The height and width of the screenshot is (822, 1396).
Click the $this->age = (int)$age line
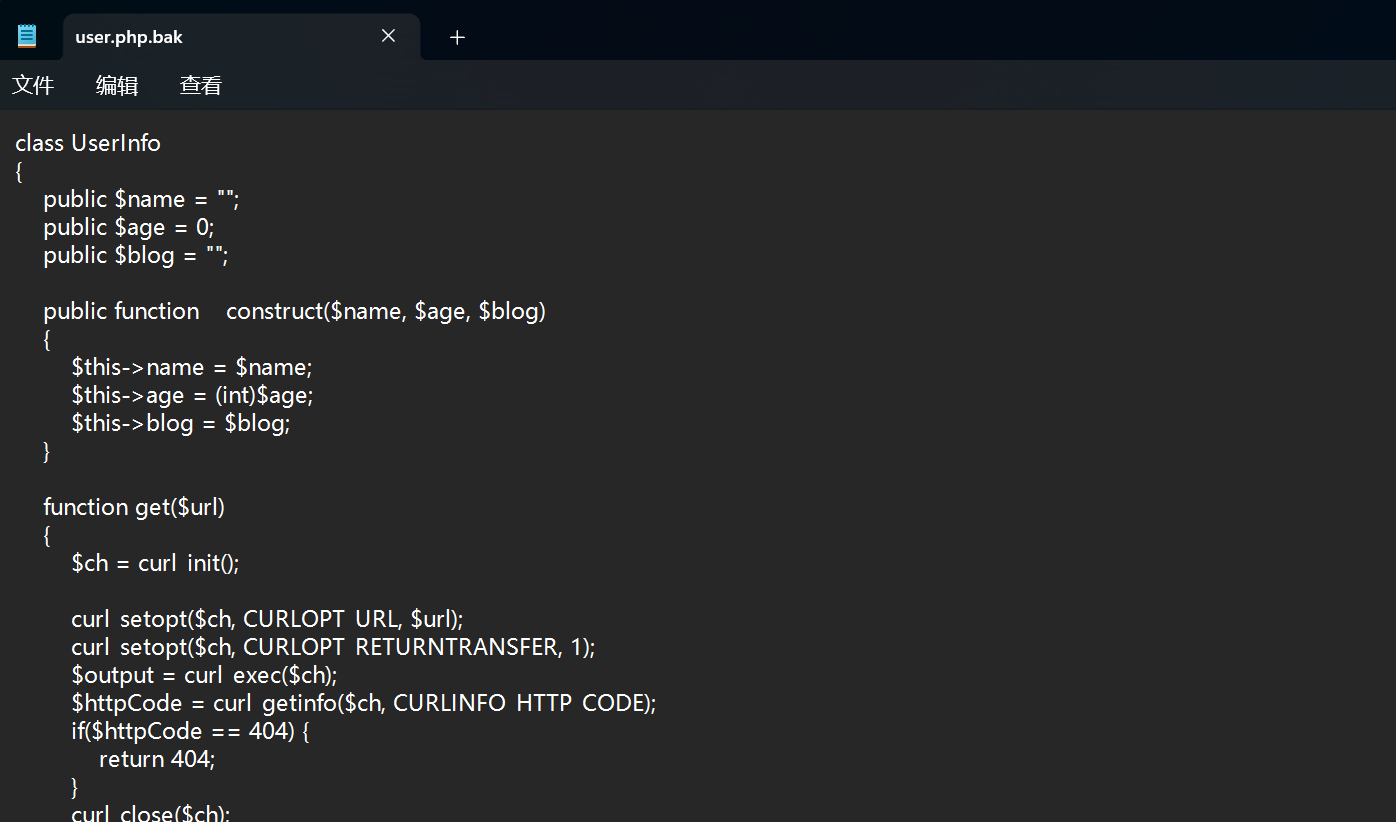[x=192, y=395]
